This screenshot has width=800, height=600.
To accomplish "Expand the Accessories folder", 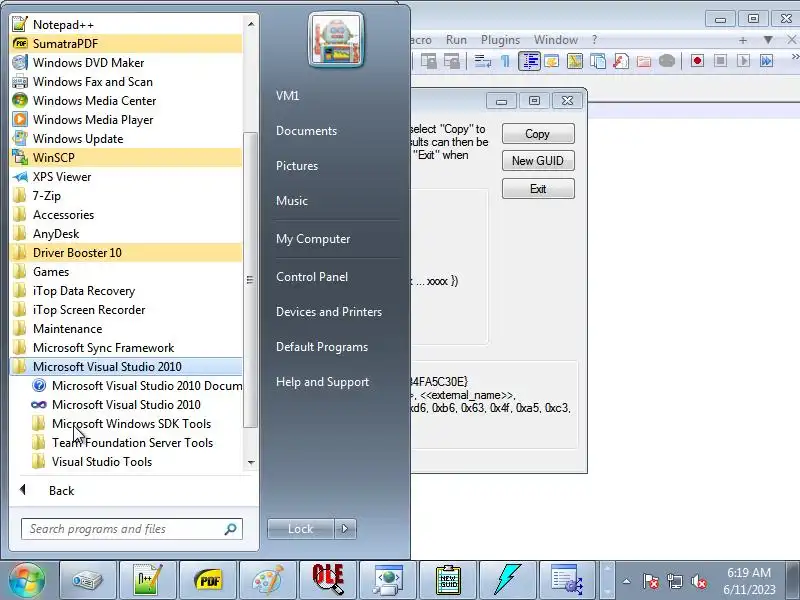I will coord(126,215).
